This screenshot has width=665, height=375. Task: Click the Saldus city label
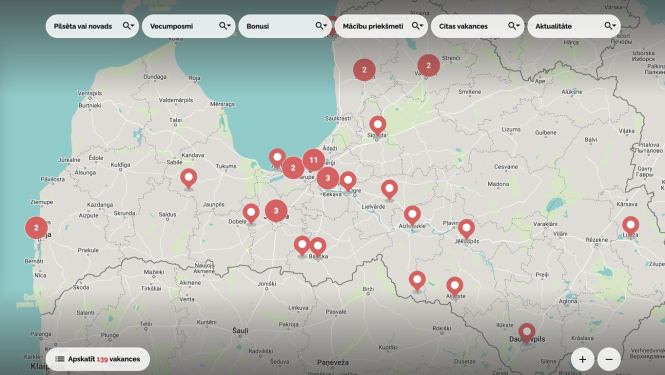pos(167,215)
